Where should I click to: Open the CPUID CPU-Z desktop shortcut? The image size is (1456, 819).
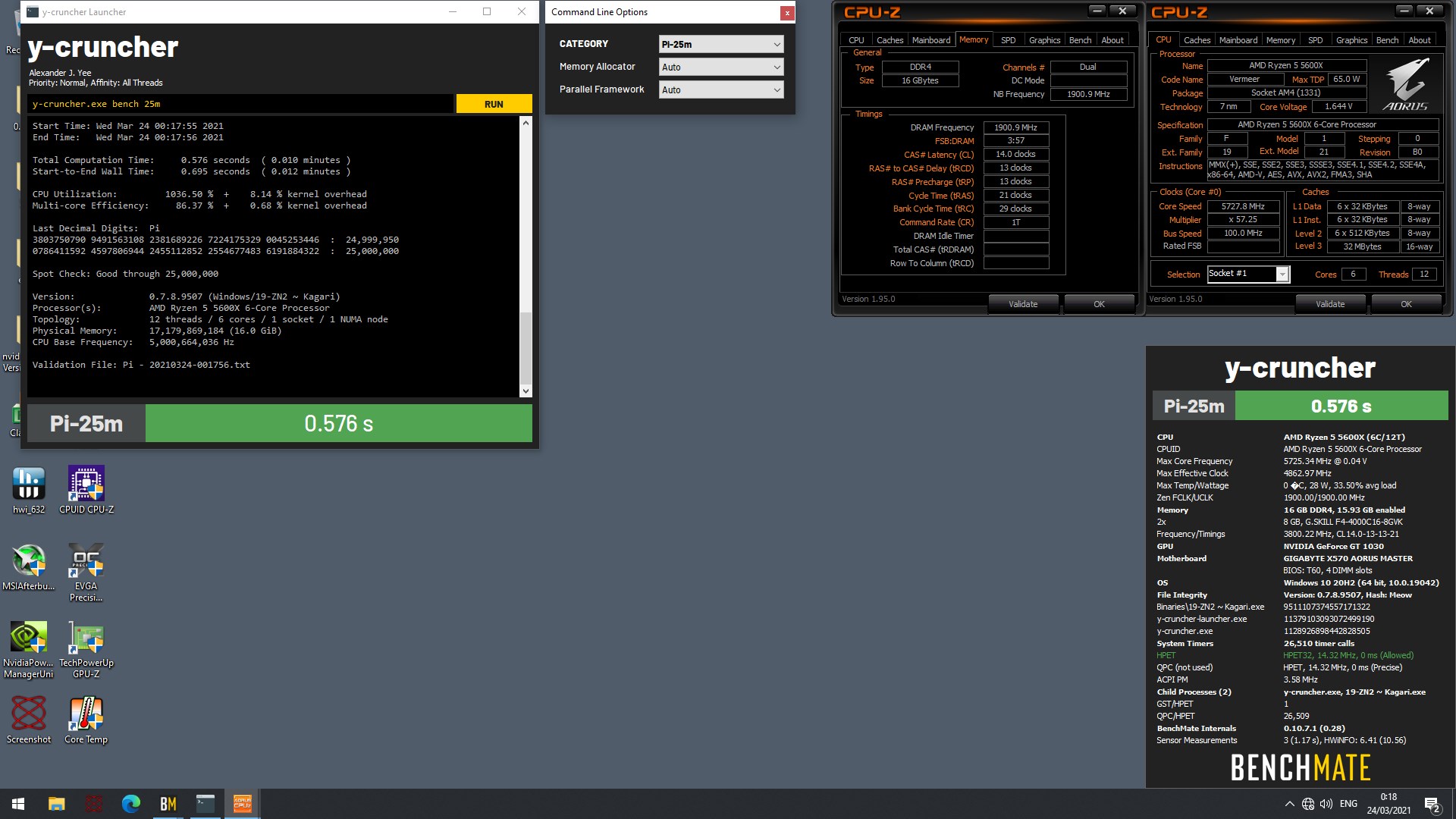click(x=86, y=490)
